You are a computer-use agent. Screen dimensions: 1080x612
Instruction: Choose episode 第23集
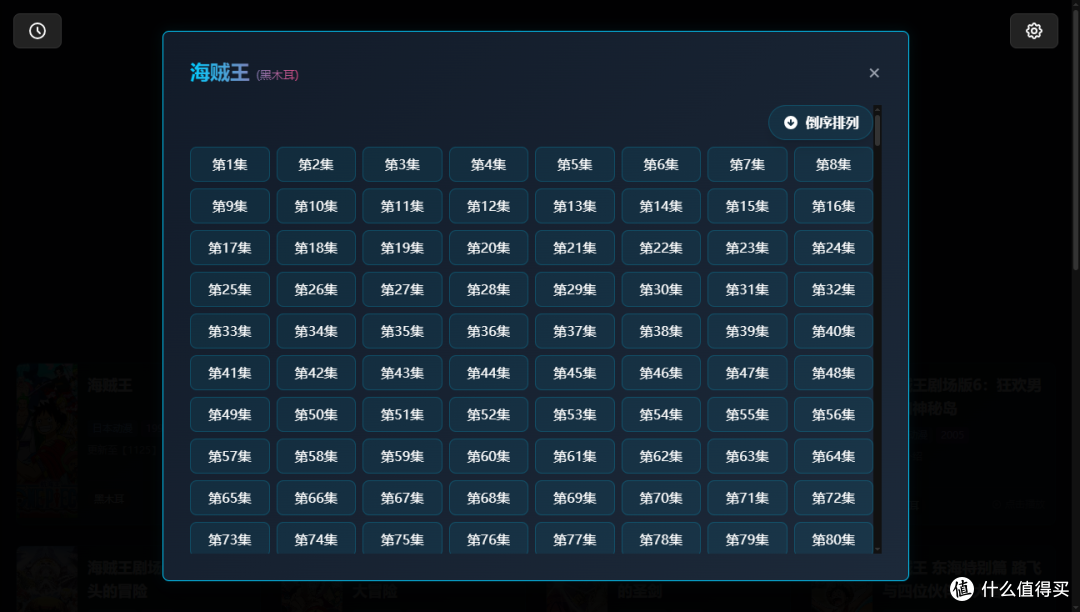(x=747, y=248)
